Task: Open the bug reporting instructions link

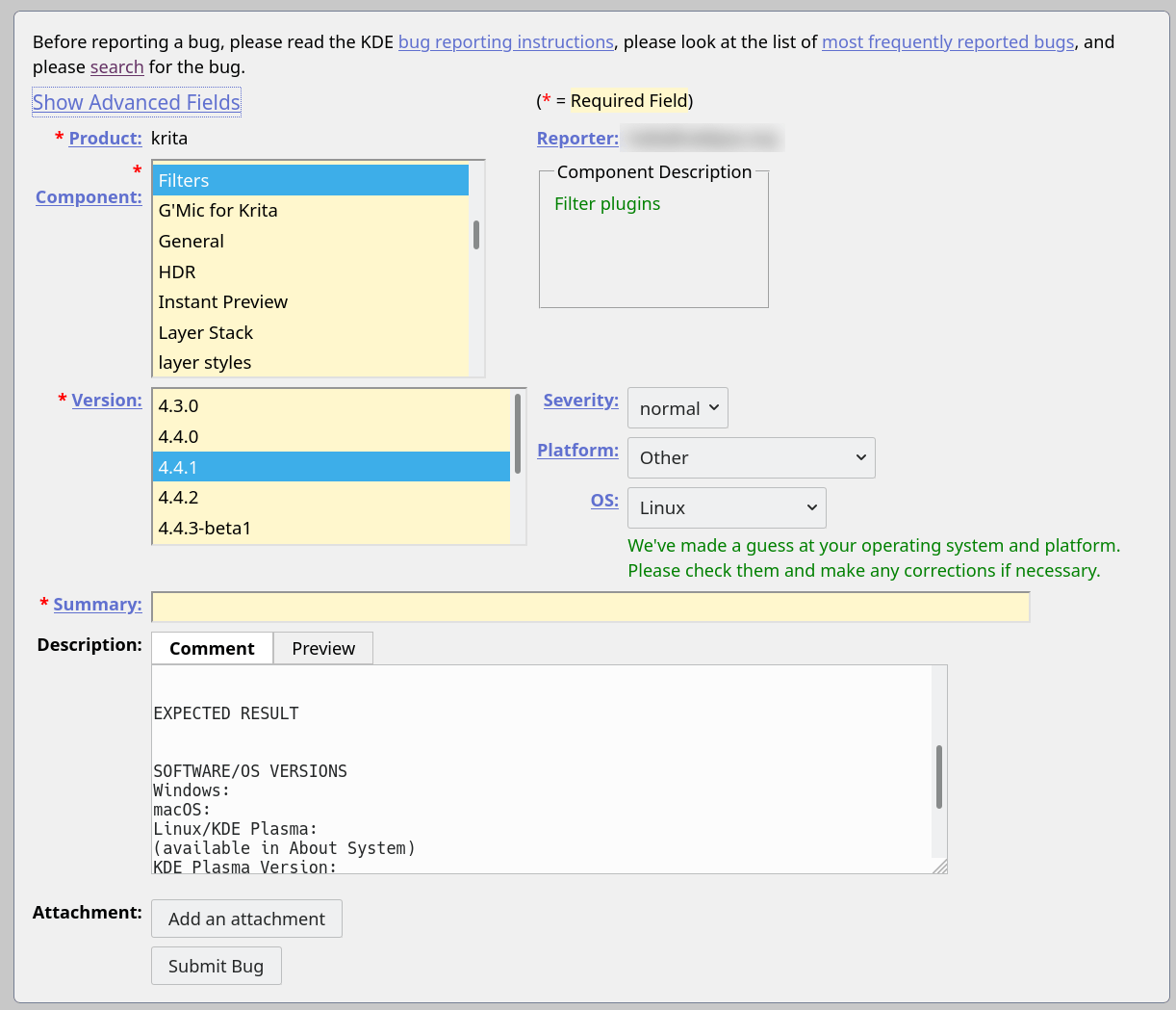Action: tap(505, 42)
